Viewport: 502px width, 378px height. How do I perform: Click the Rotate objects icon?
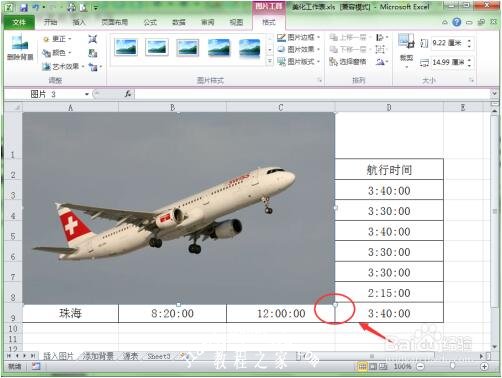(381, 62)
